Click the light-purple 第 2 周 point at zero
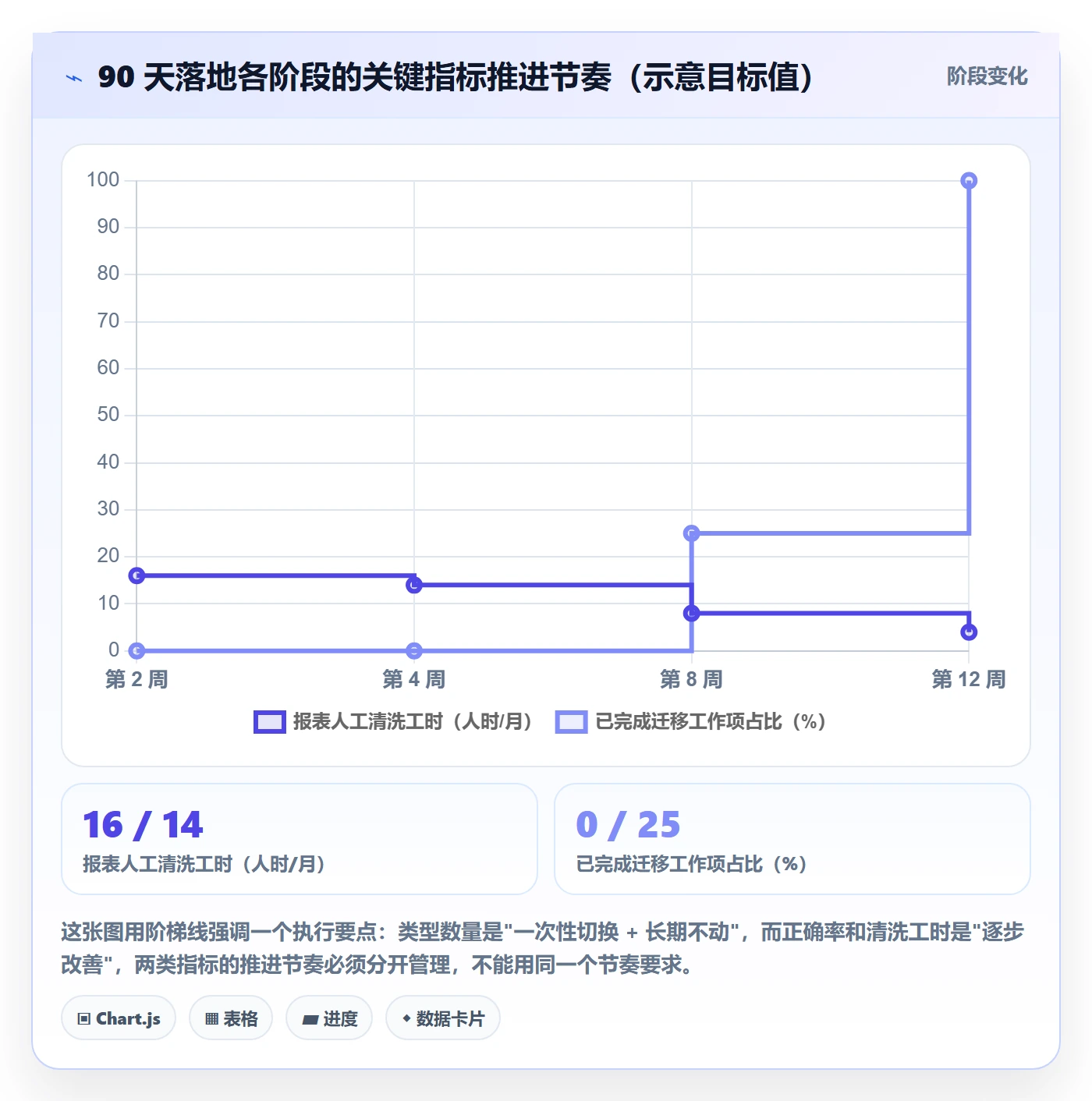The image size is (1092, 1101). click(x=136, y=650)
